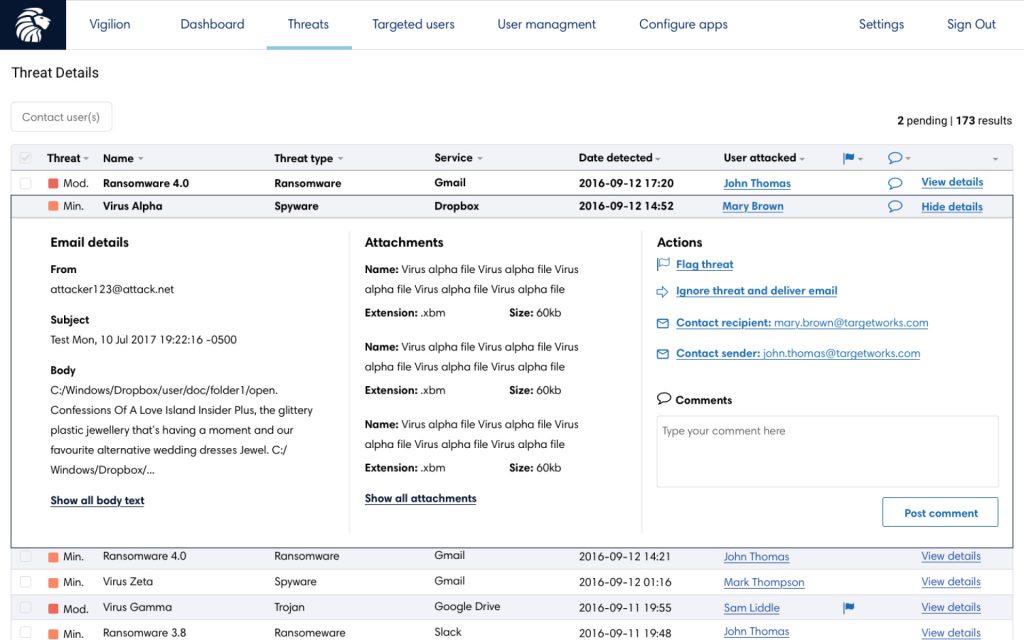Check the box for Virus Zeta row
The height and width of the screenshot is (640, 1024).
pyautogui.click(x=26, y=582)
